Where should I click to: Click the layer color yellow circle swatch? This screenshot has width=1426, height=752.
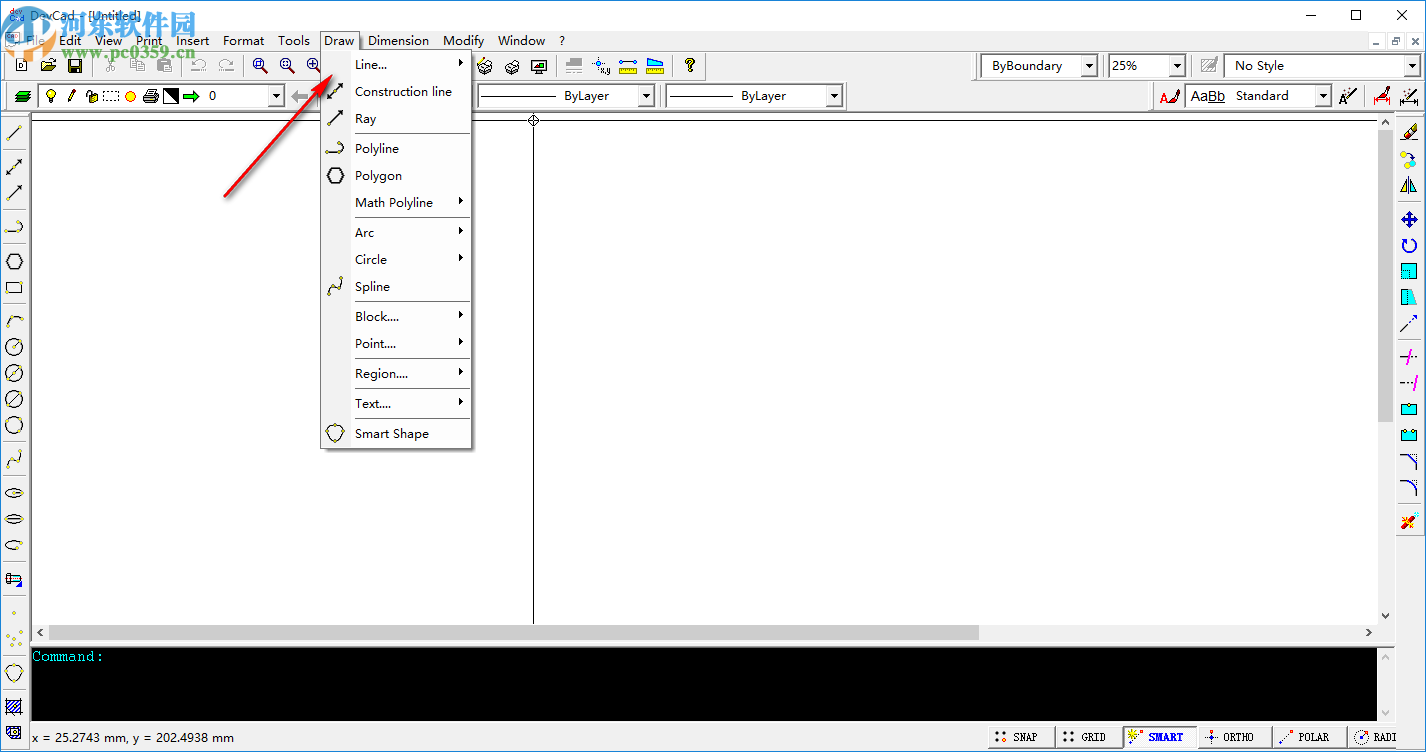pos(130,97)
